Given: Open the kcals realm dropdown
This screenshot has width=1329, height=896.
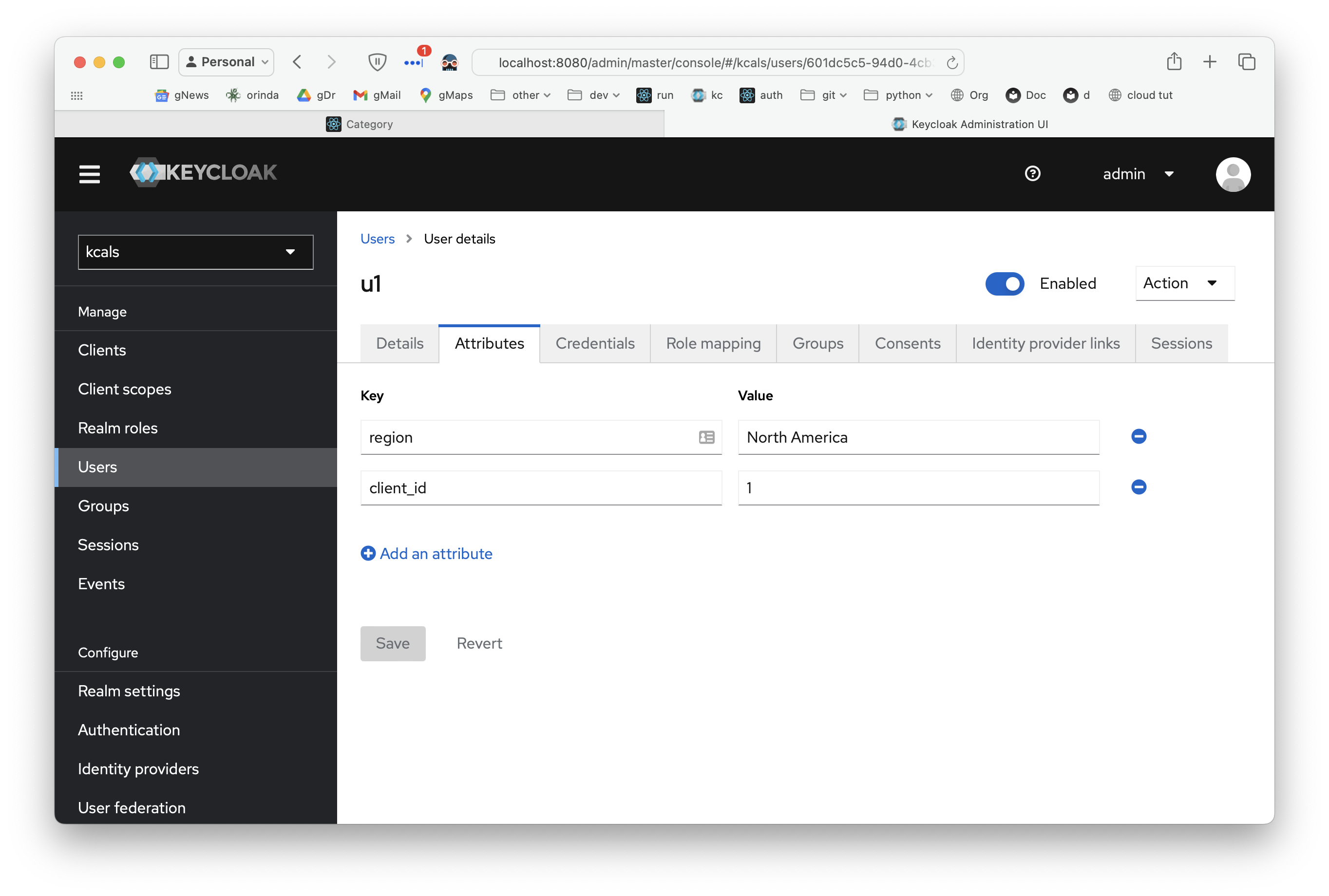Looking at the screenshot, I should coord(195,252).
